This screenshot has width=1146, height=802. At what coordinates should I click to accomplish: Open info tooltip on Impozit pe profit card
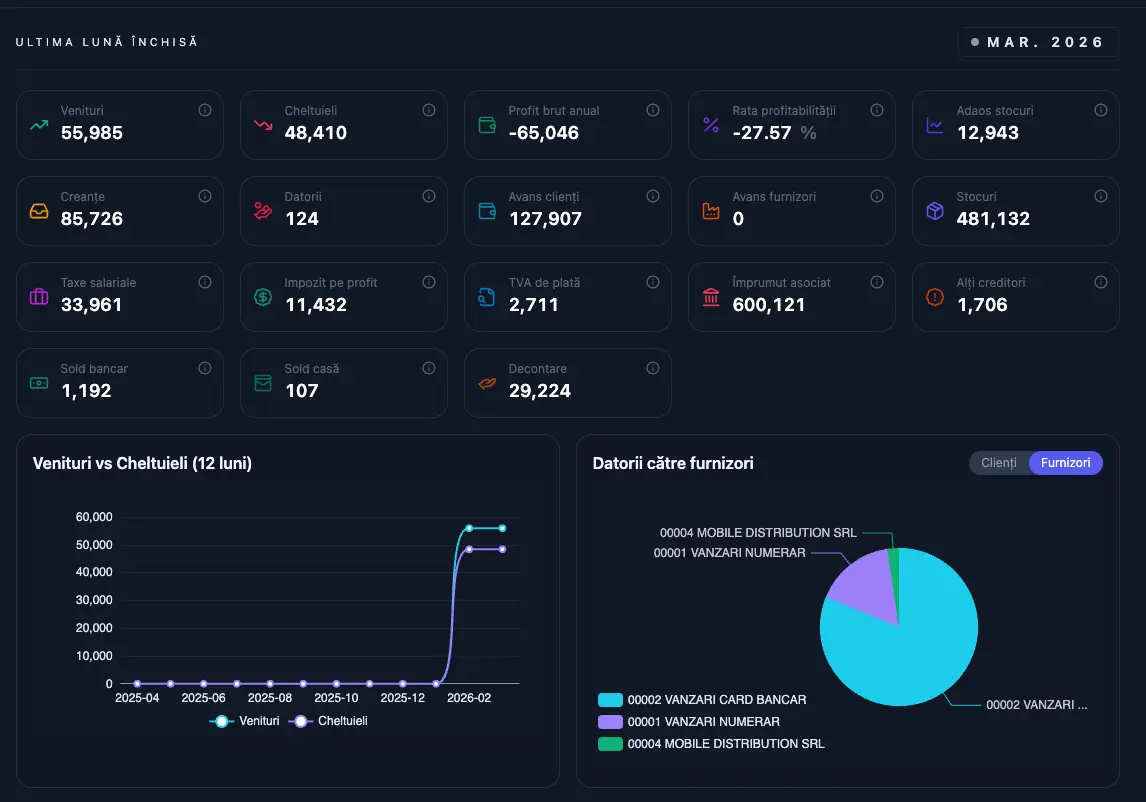pyautogui.click(x=429, y=282)
